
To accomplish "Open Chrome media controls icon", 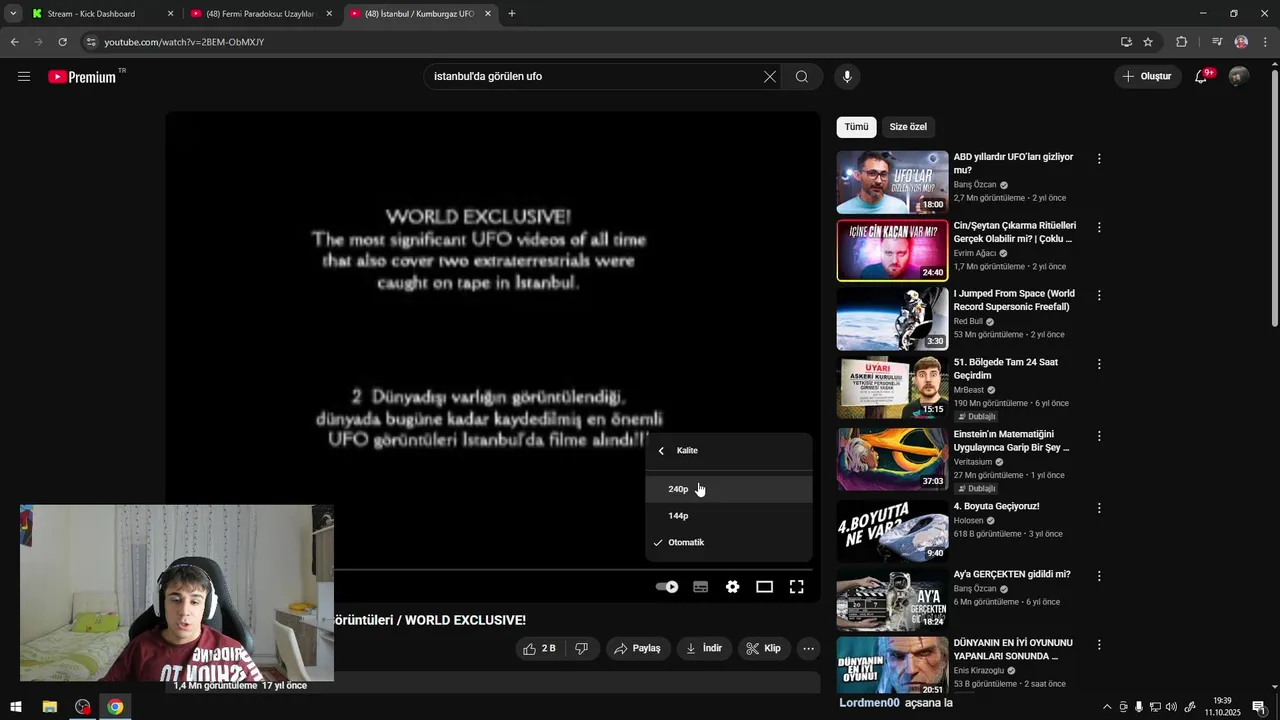I will pos(1217,42).
